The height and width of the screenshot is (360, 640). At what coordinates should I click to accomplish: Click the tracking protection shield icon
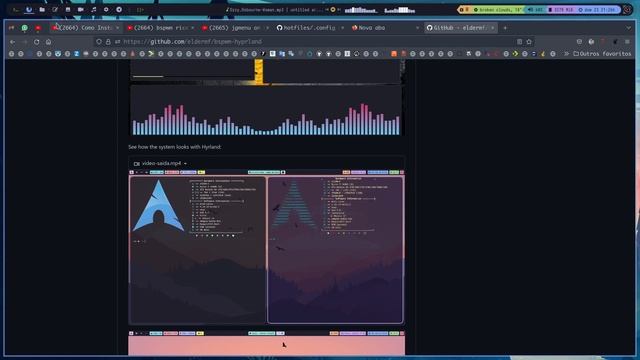[x=99, y=42]
